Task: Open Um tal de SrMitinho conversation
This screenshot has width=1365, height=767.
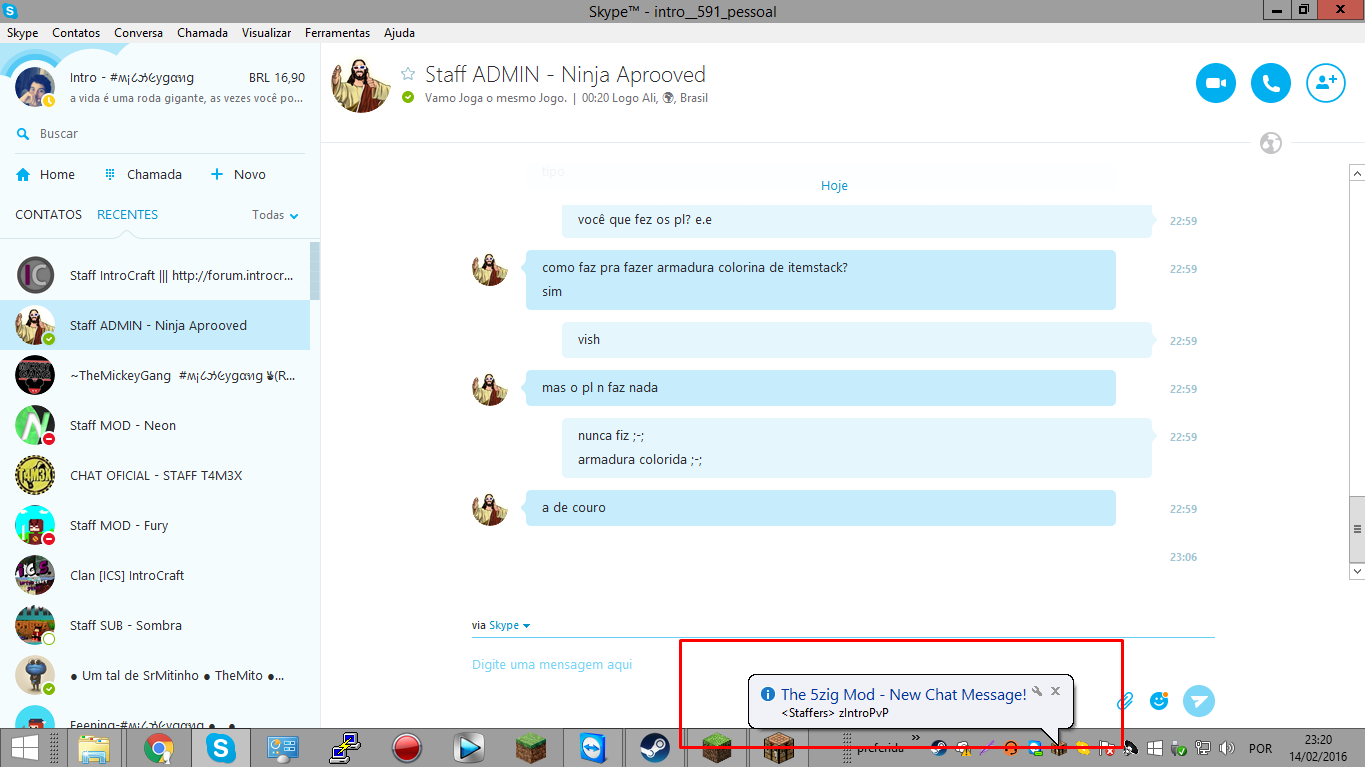Action: [155, 675]
